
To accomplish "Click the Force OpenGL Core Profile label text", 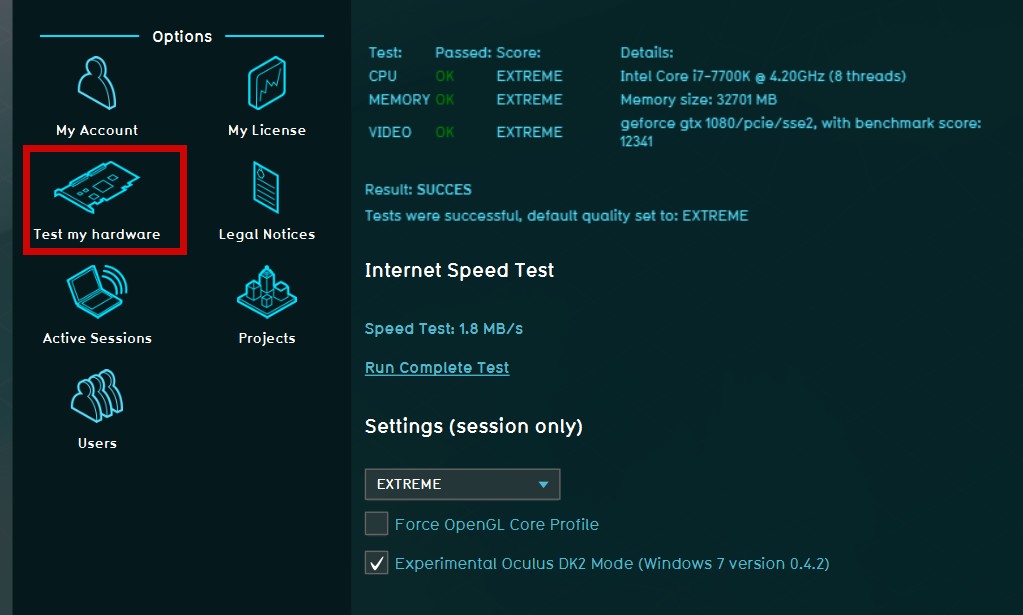I will click(497, 524).
